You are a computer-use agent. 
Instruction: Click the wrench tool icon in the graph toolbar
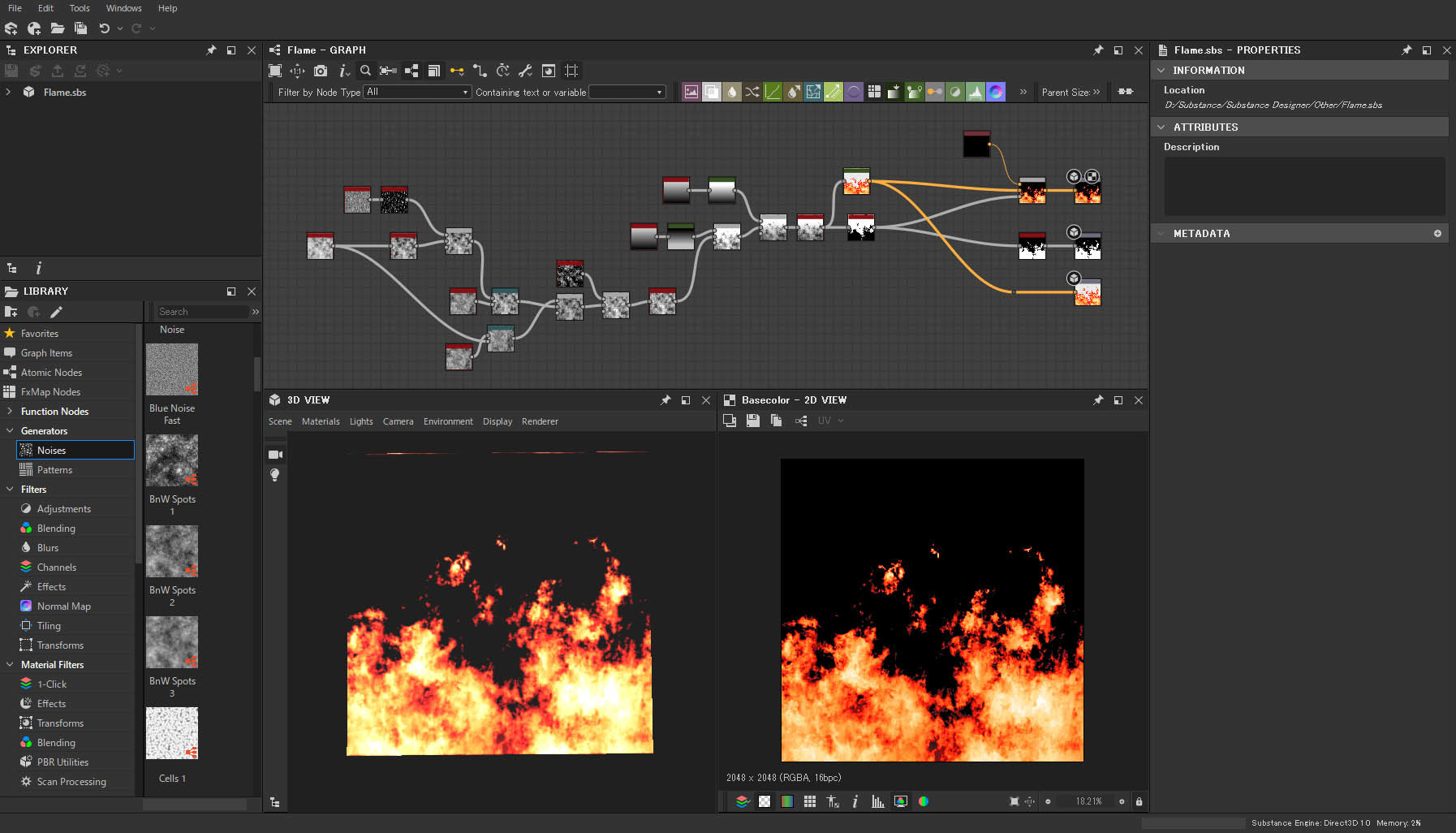pyautogui.click(x=525, y=71)
